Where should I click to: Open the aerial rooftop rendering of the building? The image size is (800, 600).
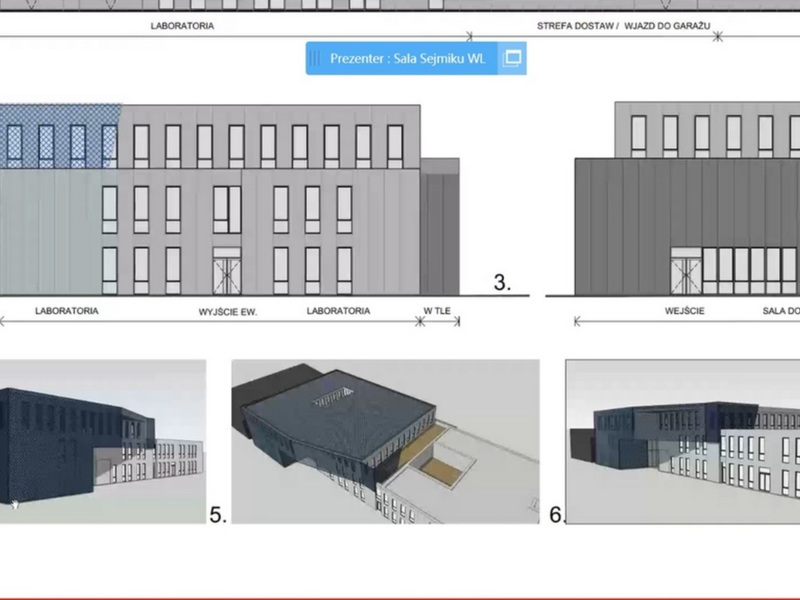click(385, 441)
